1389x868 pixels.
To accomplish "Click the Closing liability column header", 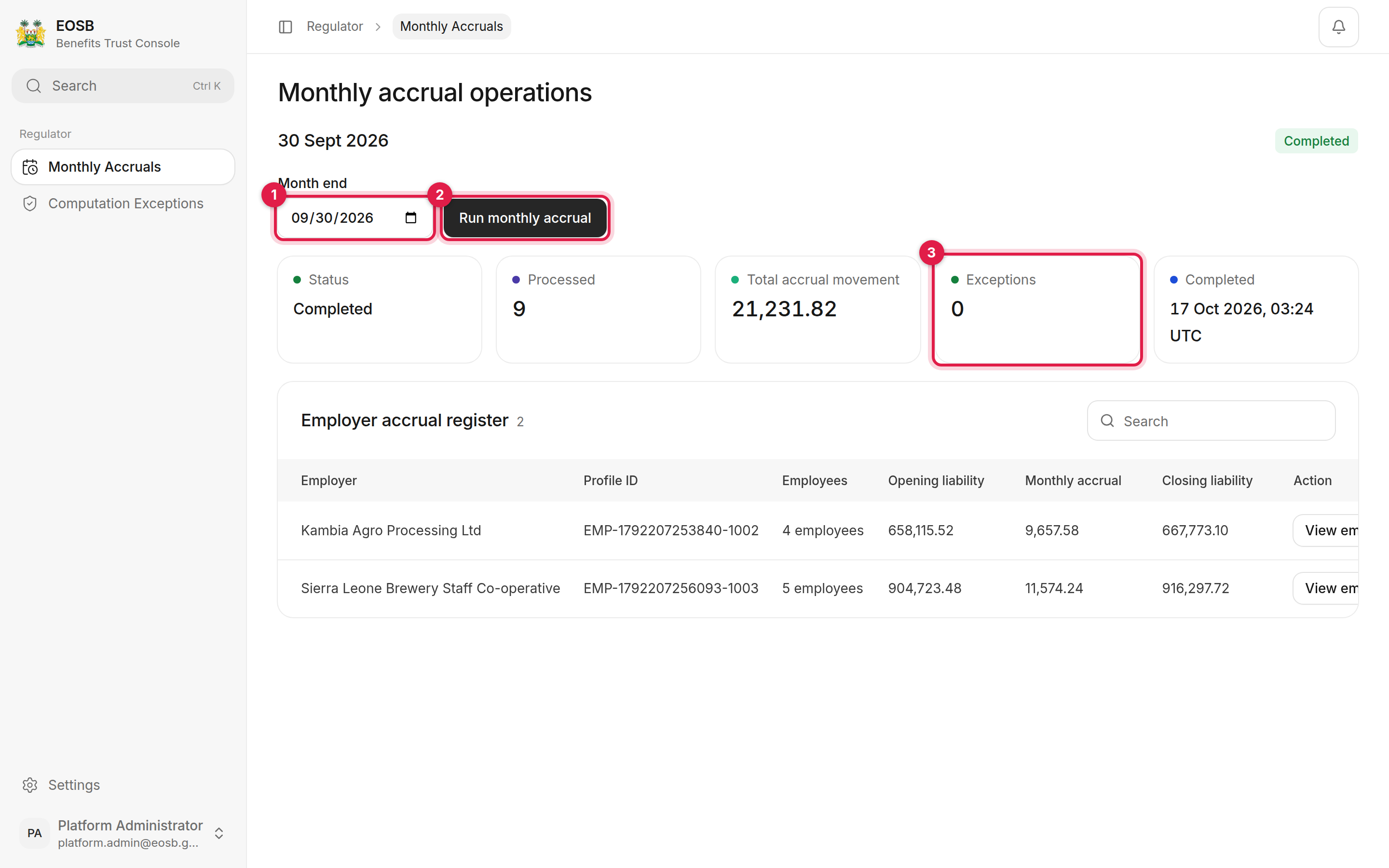I will pos(1207,480).
